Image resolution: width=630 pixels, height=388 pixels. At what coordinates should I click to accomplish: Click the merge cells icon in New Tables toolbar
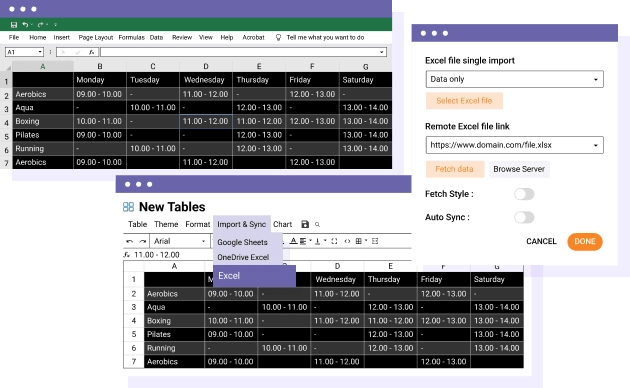375,241
